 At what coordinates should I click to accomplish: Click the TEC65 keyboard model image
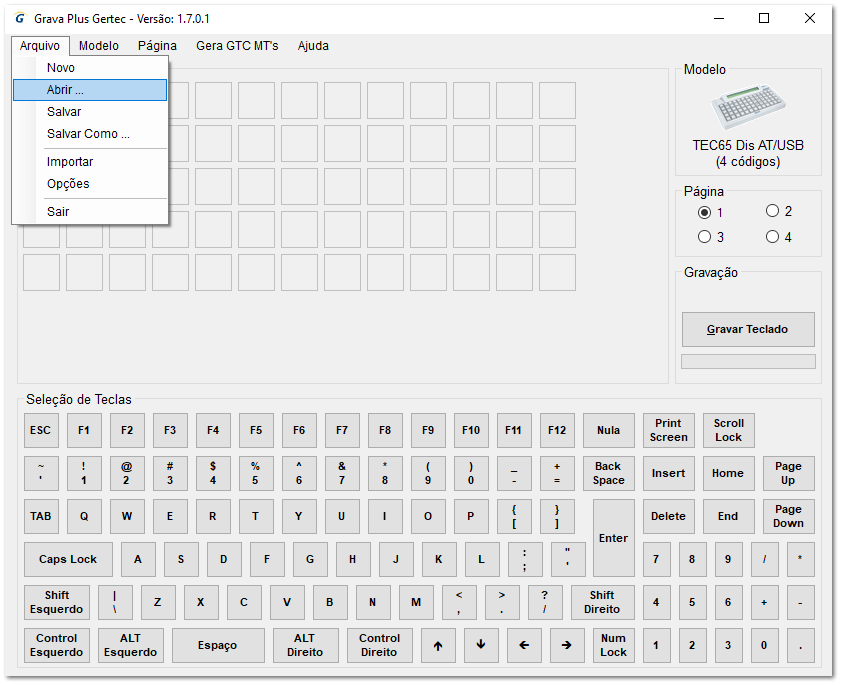(748, 107)
